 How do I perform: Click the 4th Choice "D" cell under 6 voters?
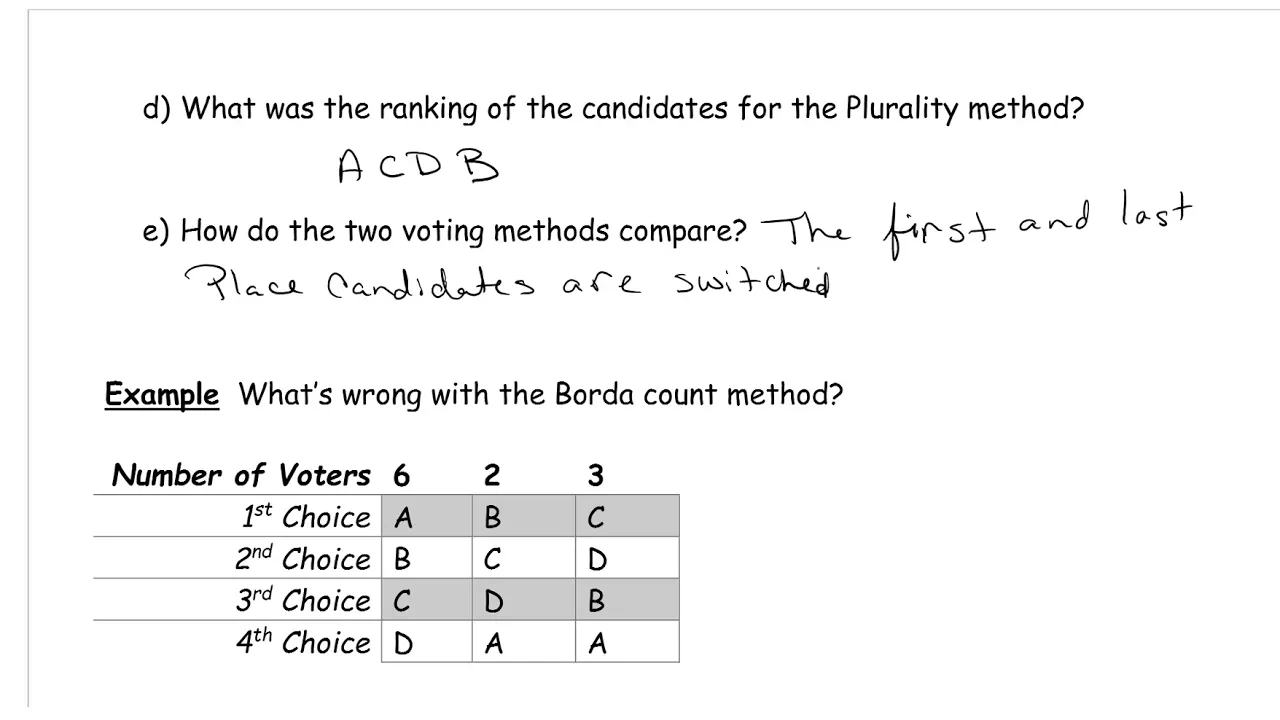[x=427, y=643]
